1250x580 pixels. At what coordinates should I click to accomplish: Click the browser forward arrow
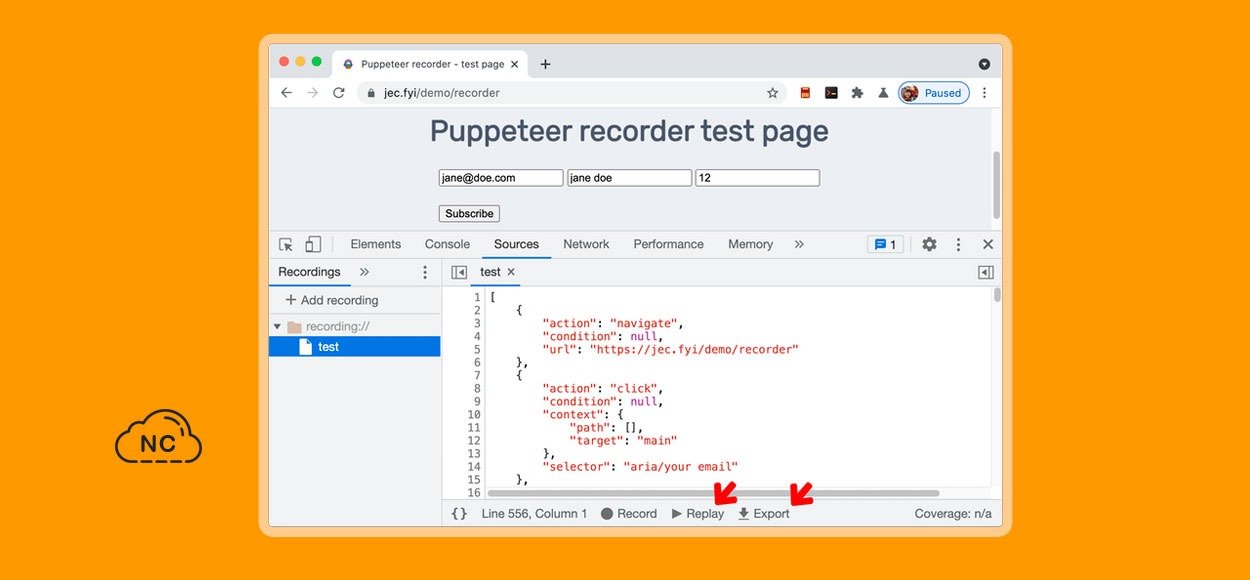coord(312,93)
